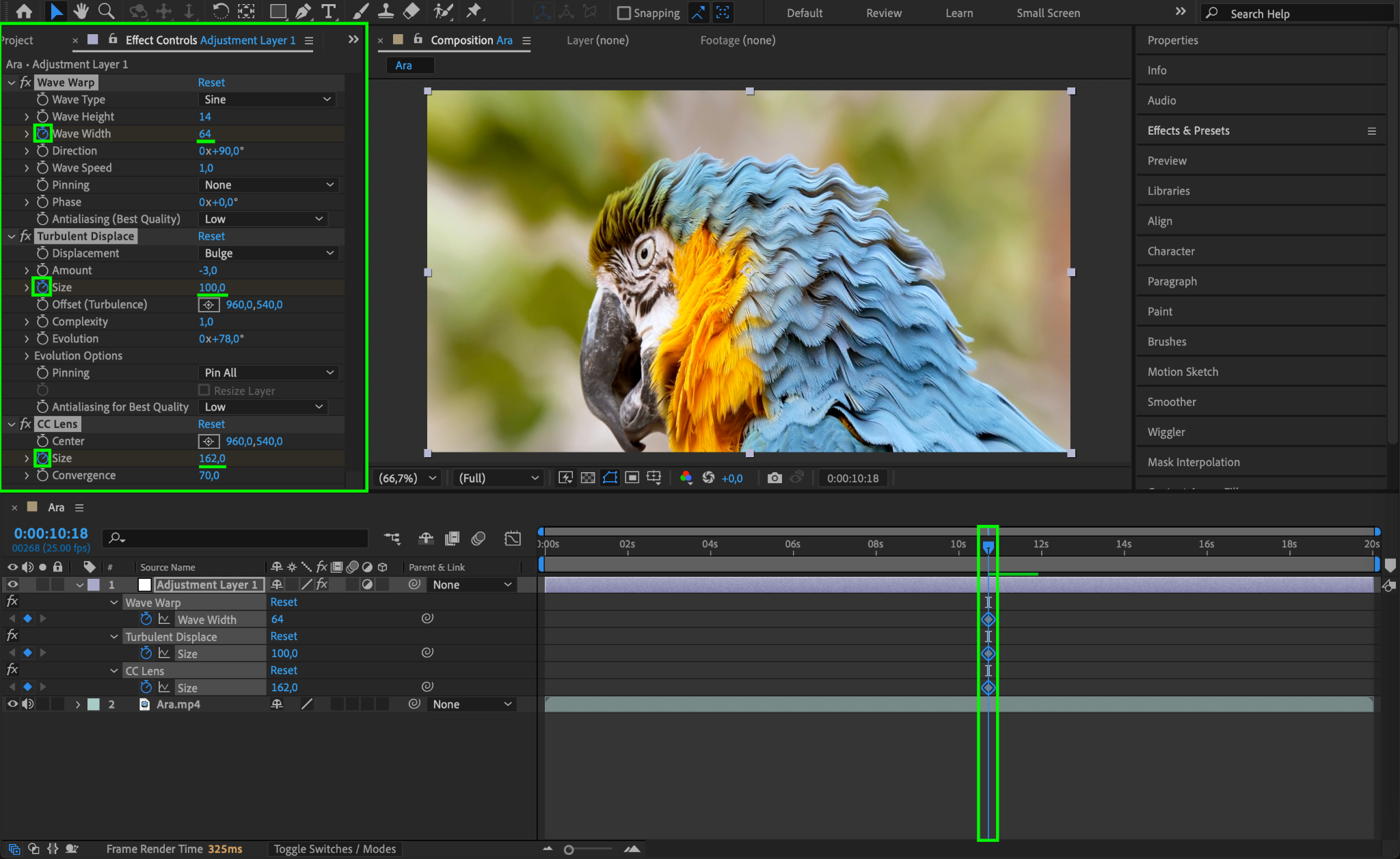Click Toggle Switches / Modes button

(x=334, y=849)
